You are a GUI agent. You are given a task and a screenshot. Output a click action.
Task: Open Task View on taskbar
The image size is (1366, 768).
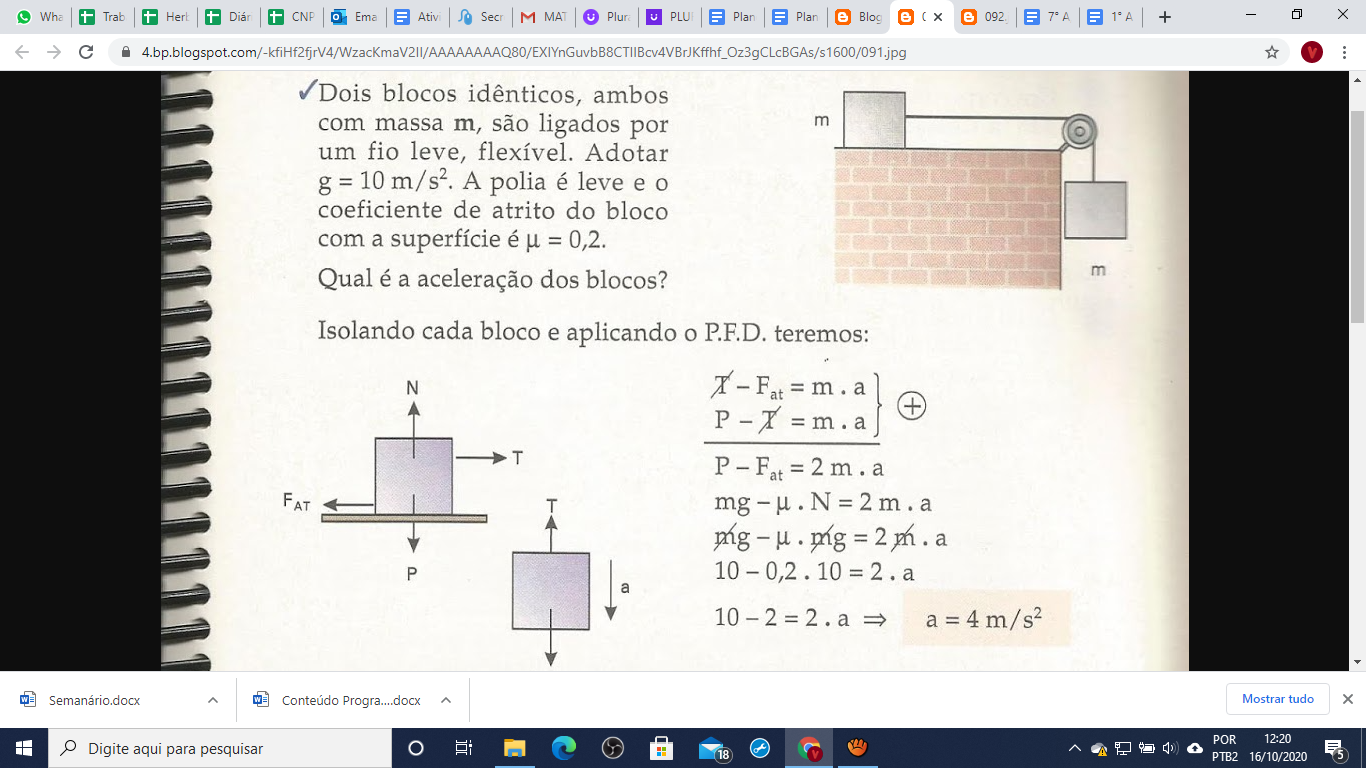tap(464, 748)
